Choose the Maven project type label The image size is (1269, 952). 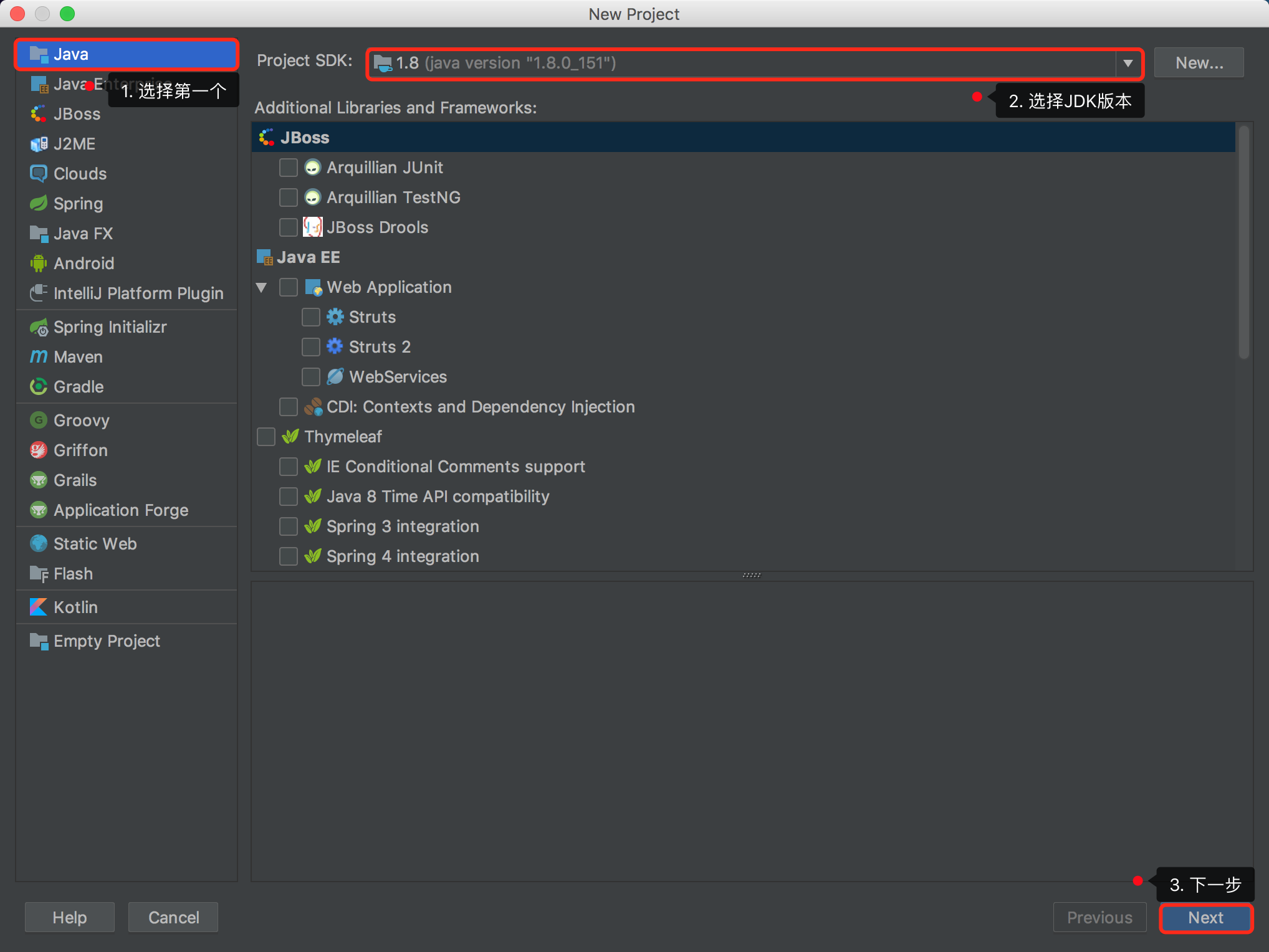[x=78, y=357]
